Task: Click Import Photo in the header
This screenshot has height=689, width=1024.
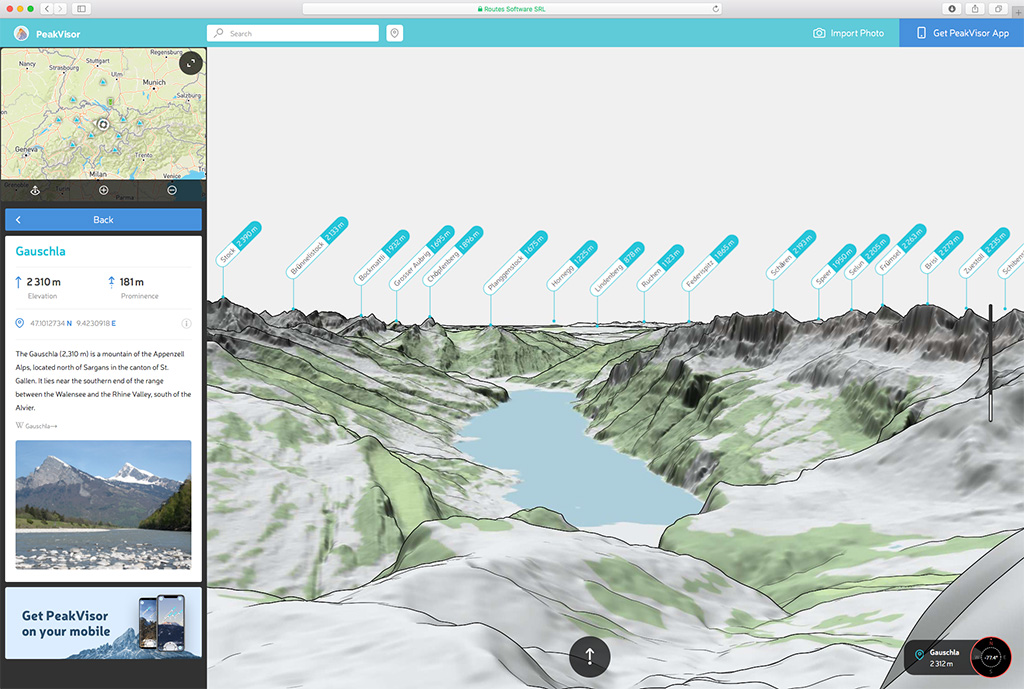Action: click(x=849, y=33)
